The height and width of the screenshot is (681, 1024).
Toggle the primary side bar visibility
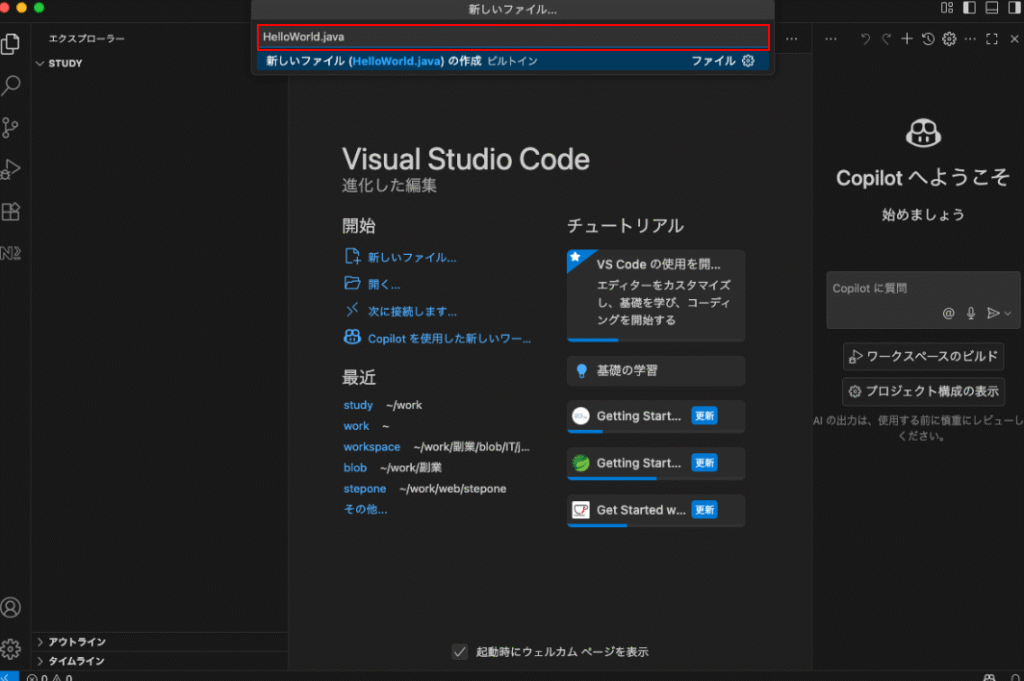coord(970,8)
